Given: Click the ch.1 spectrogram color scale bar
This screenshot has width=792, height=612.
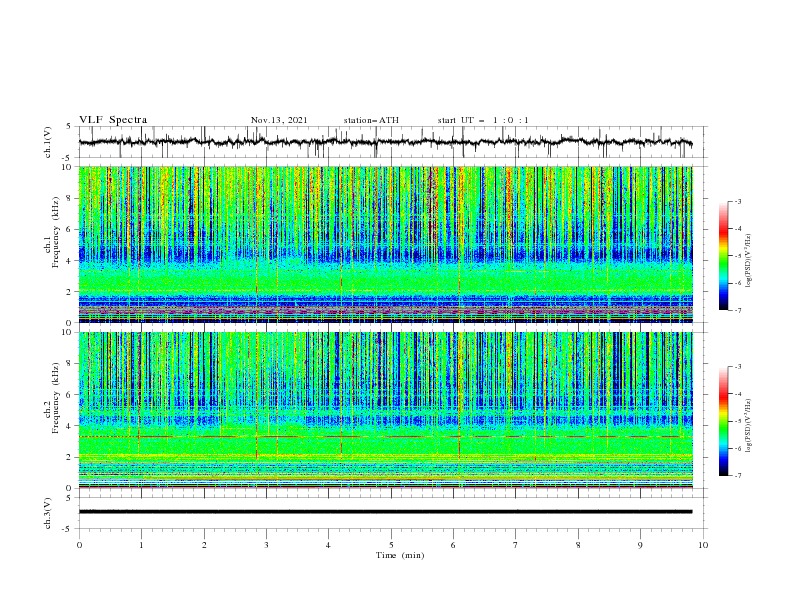Looking at the screenshot, I should (723, 256).
